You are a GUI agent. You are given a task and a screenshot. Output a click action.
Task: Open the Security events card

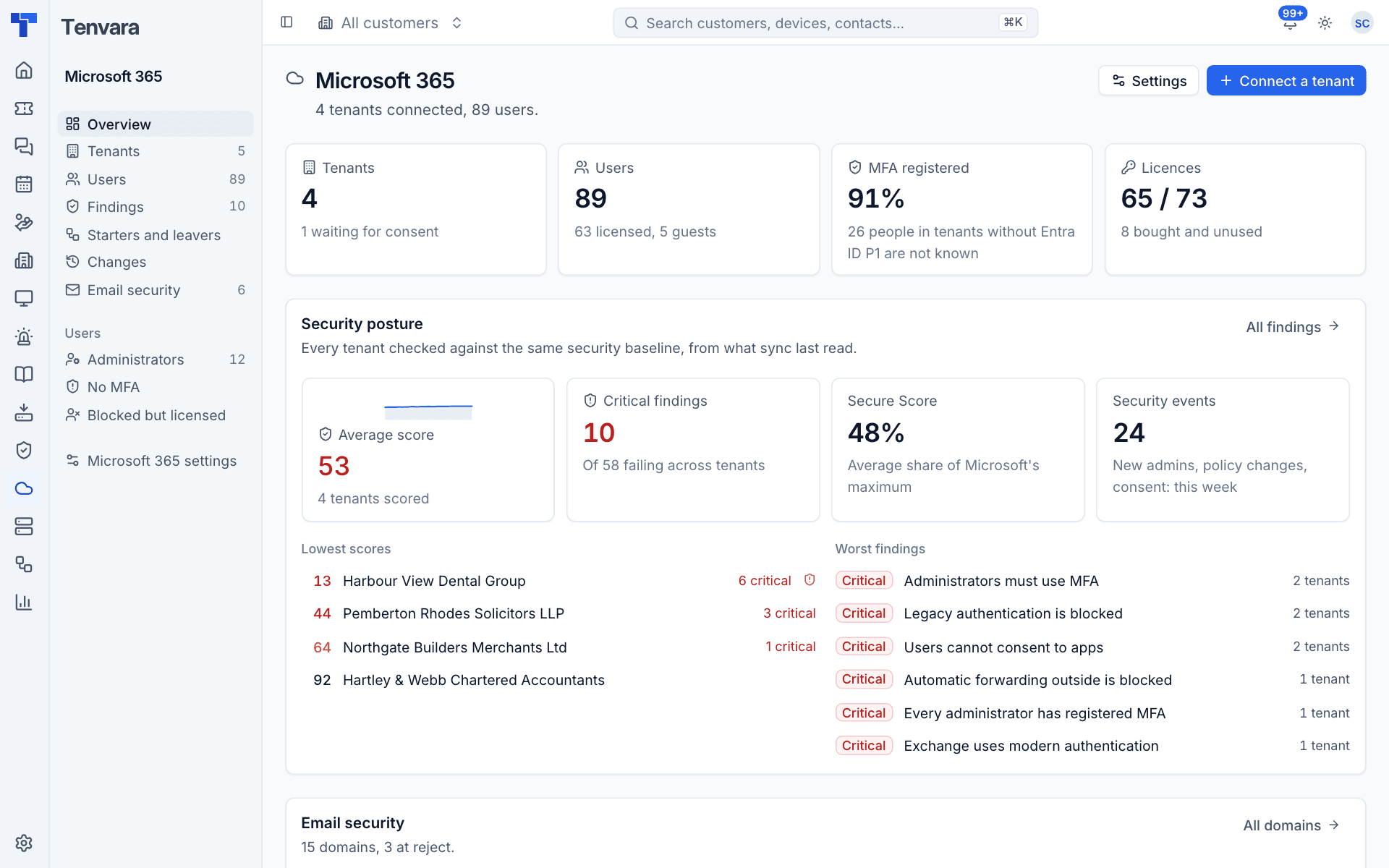click(x=1223, y=449)
